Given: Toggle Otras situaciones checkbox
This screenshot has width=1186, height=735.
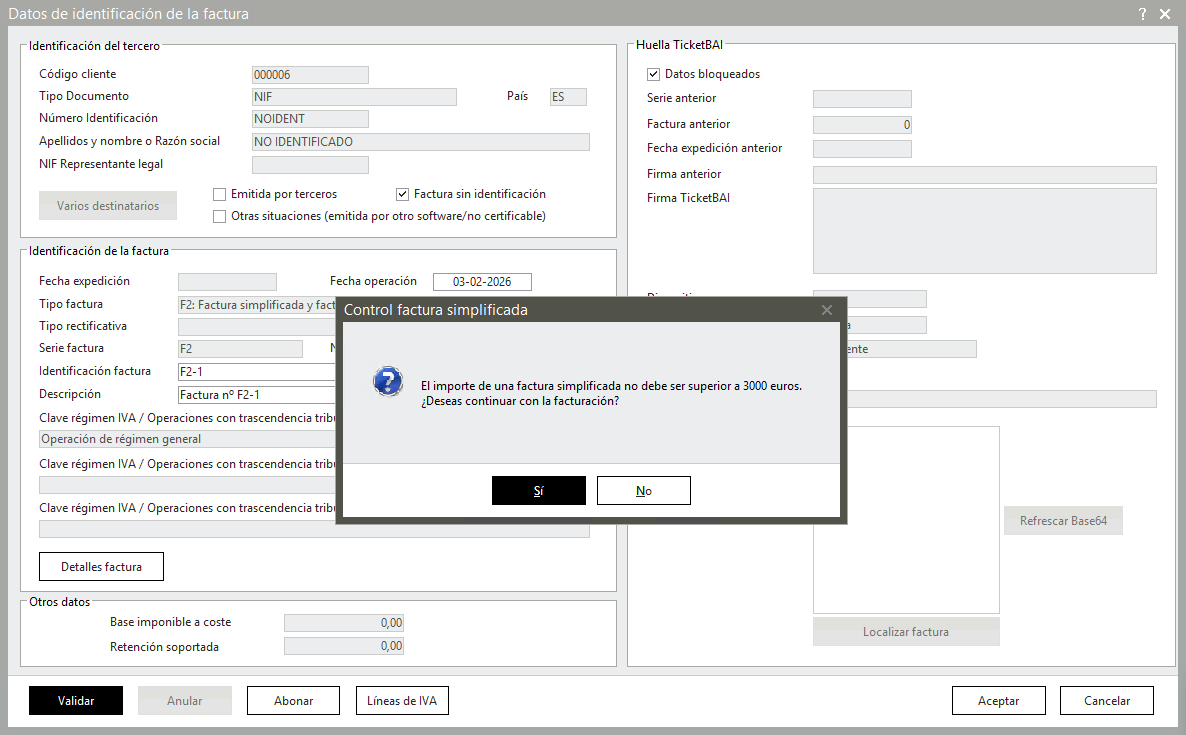Looking at the screenshot, I should coord(220,216).
